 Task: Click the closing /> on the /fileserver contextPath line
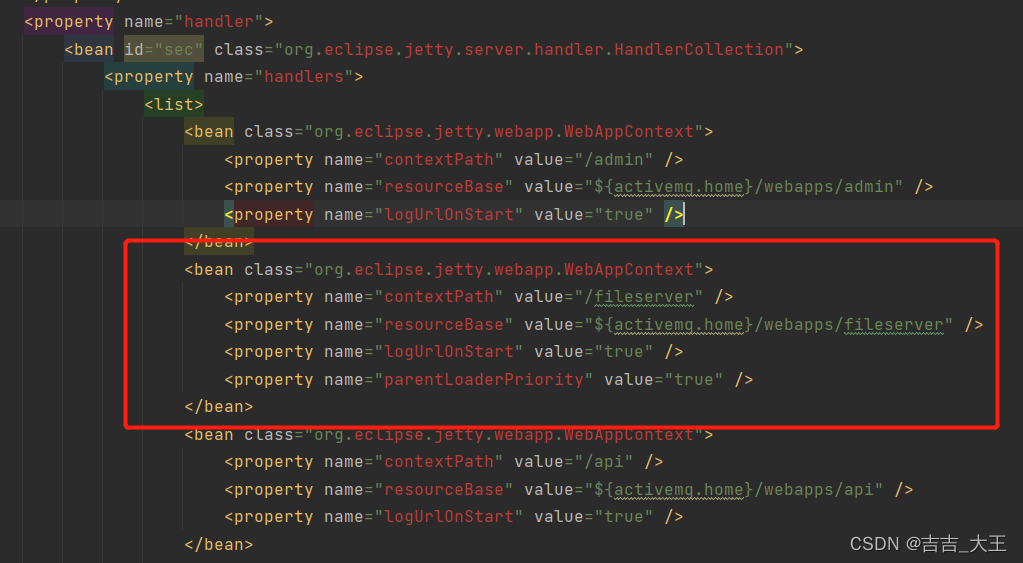click(724, 297)
